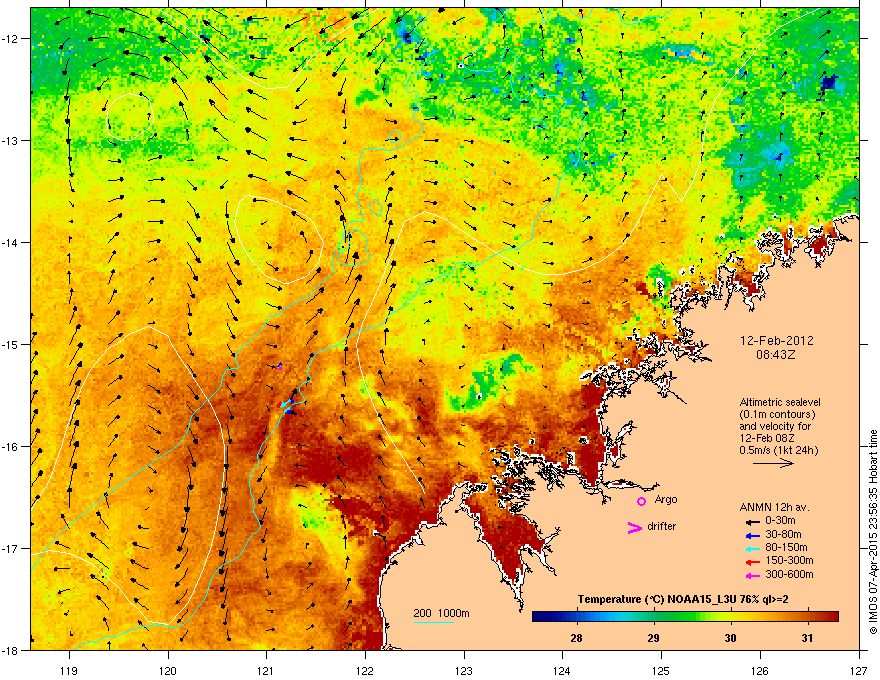
Task: Click the longitude axis label 121
Action: (266, 670)
